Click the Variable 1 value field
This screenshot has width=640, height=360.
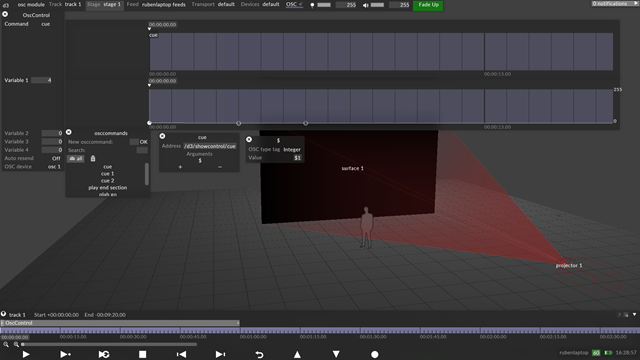click(x=41, y=80)
